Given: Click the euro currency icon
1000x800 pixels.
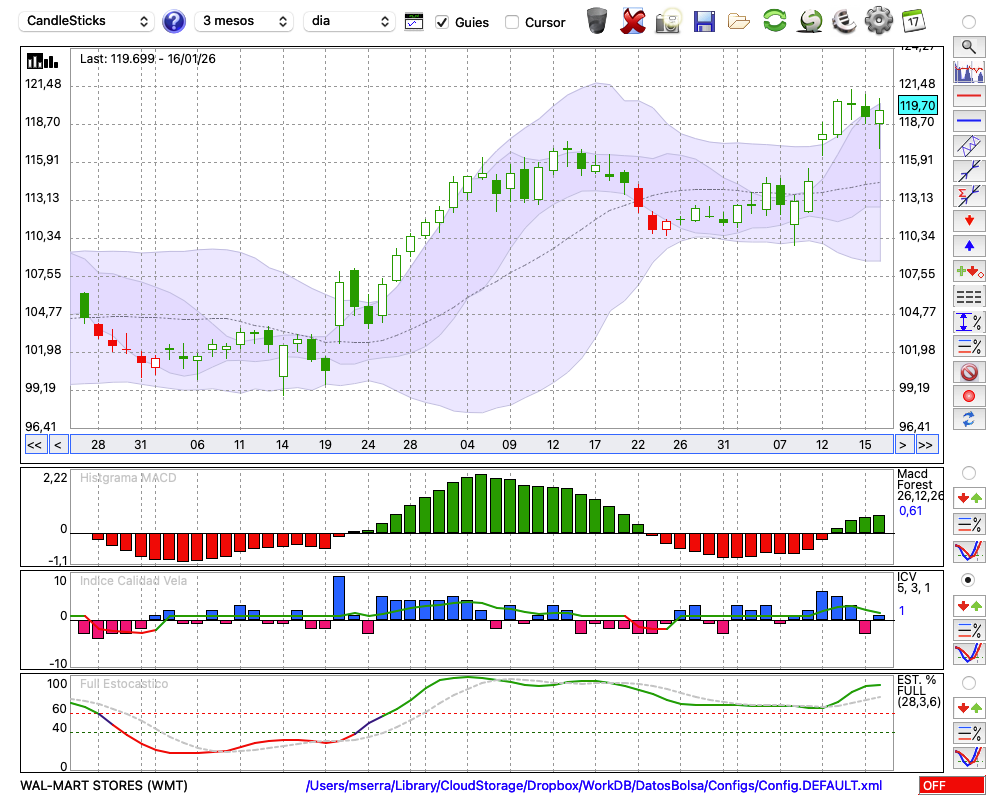Looking at the screenshot, I should (845, 21).
